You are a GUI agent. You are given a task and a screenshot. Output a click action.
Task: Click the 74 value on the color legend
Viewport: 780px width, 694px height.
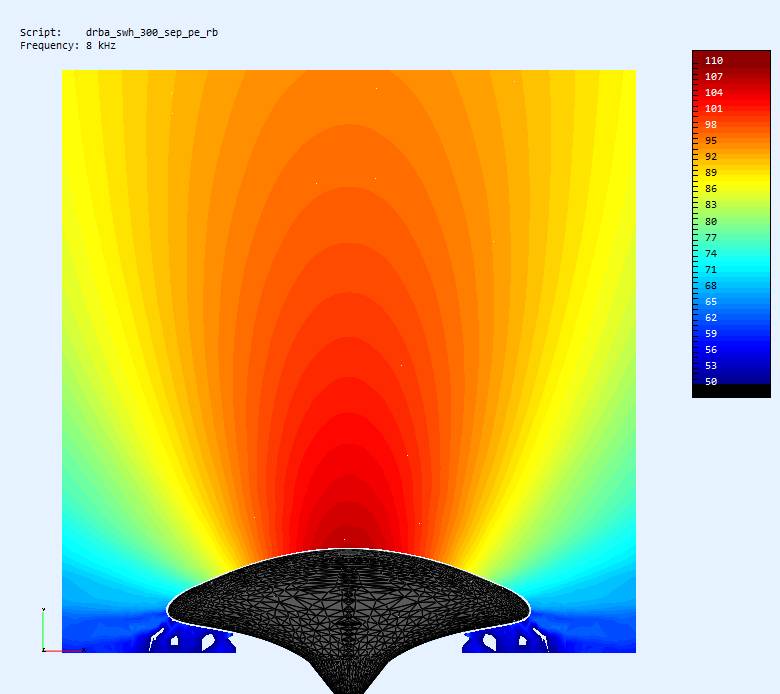click(711, 253)
